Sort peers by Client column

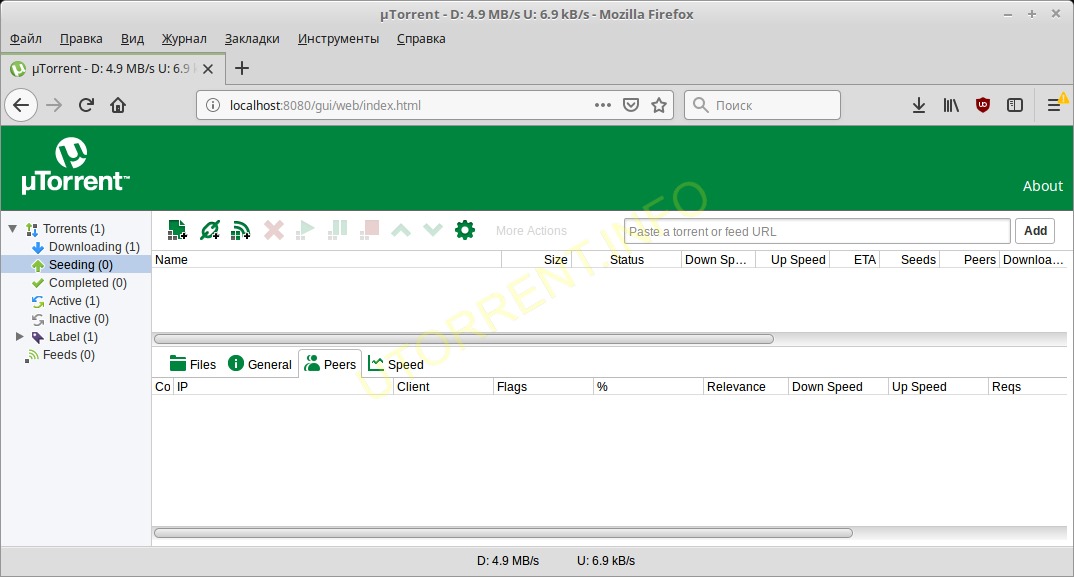click(x=443, y=386)
